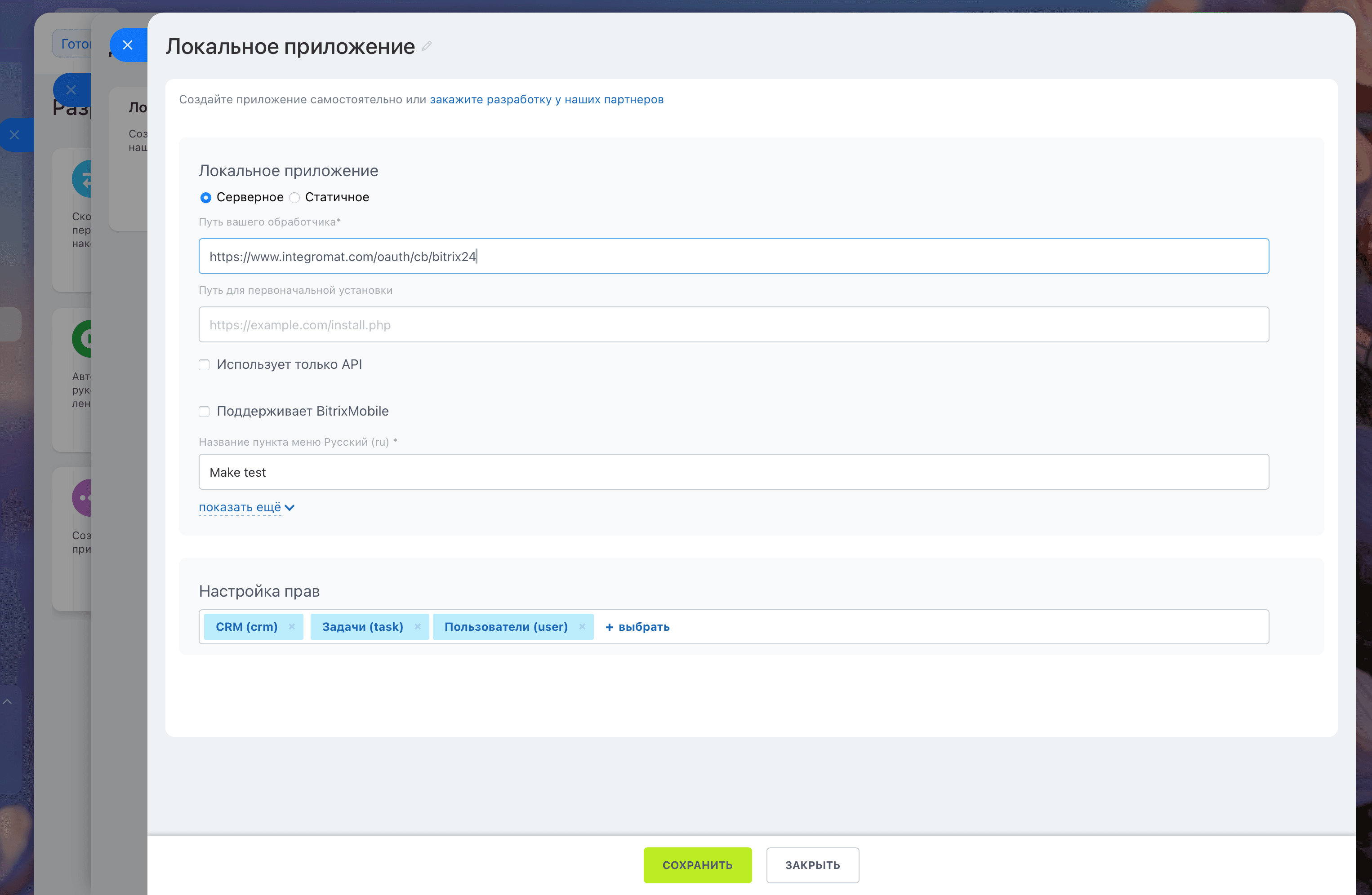Enable the 'Поддерживает BitrixMobile' checkbox
The height and width of the screenshot is (895, 1372).
click(x=205, y=412)
